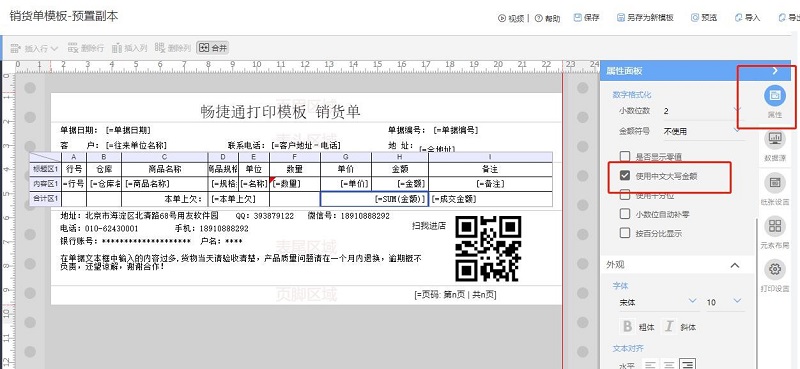The image size is (800, 369).
Task: Uncheck 使用中文大写金额 checkbox
Action: (x=624, y=176)
